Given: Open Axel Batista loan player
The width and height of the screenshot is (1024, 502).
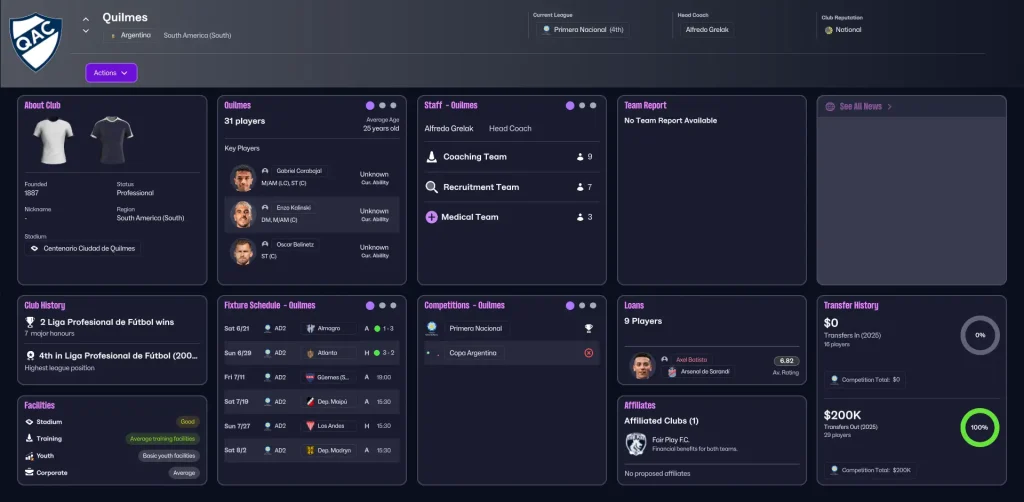Looking at the screenshot, I should (x=692, y=360).
